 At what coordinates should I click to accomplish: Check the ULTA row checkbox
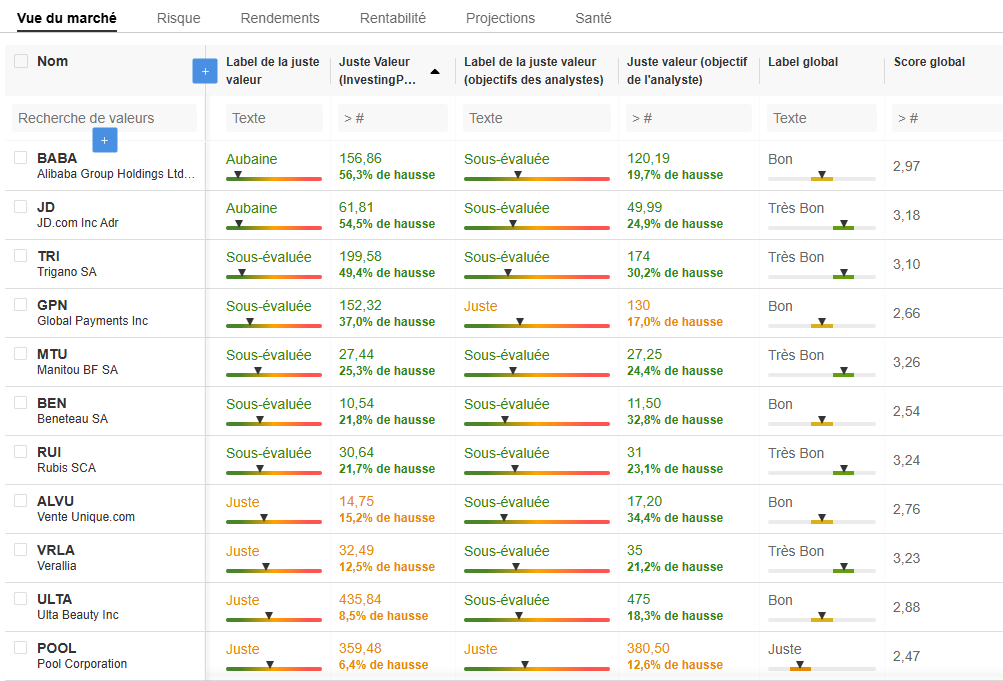click(21, 599)
